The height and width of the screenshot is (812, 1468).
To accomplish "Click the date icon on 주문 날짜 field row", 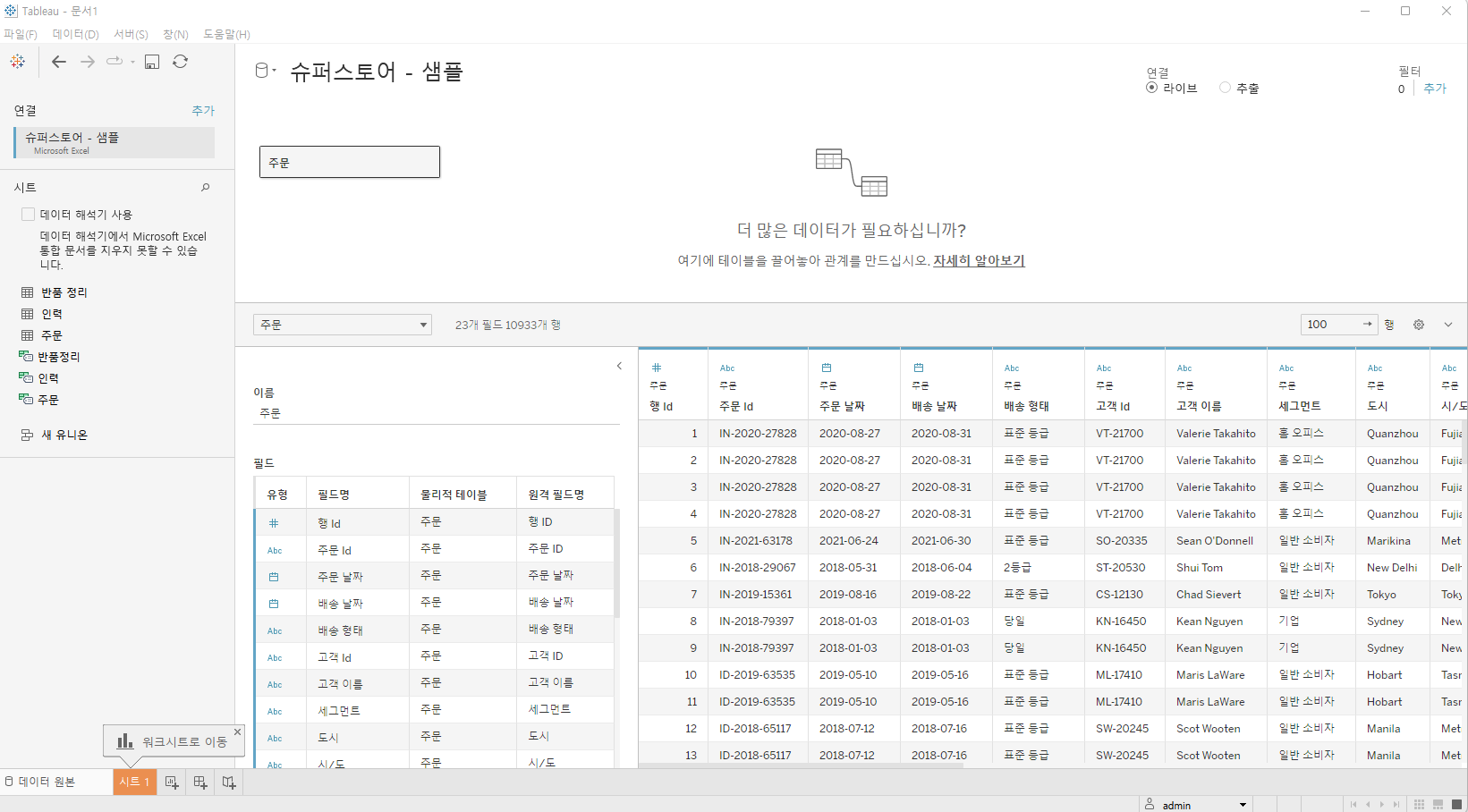I will point(274,577).
